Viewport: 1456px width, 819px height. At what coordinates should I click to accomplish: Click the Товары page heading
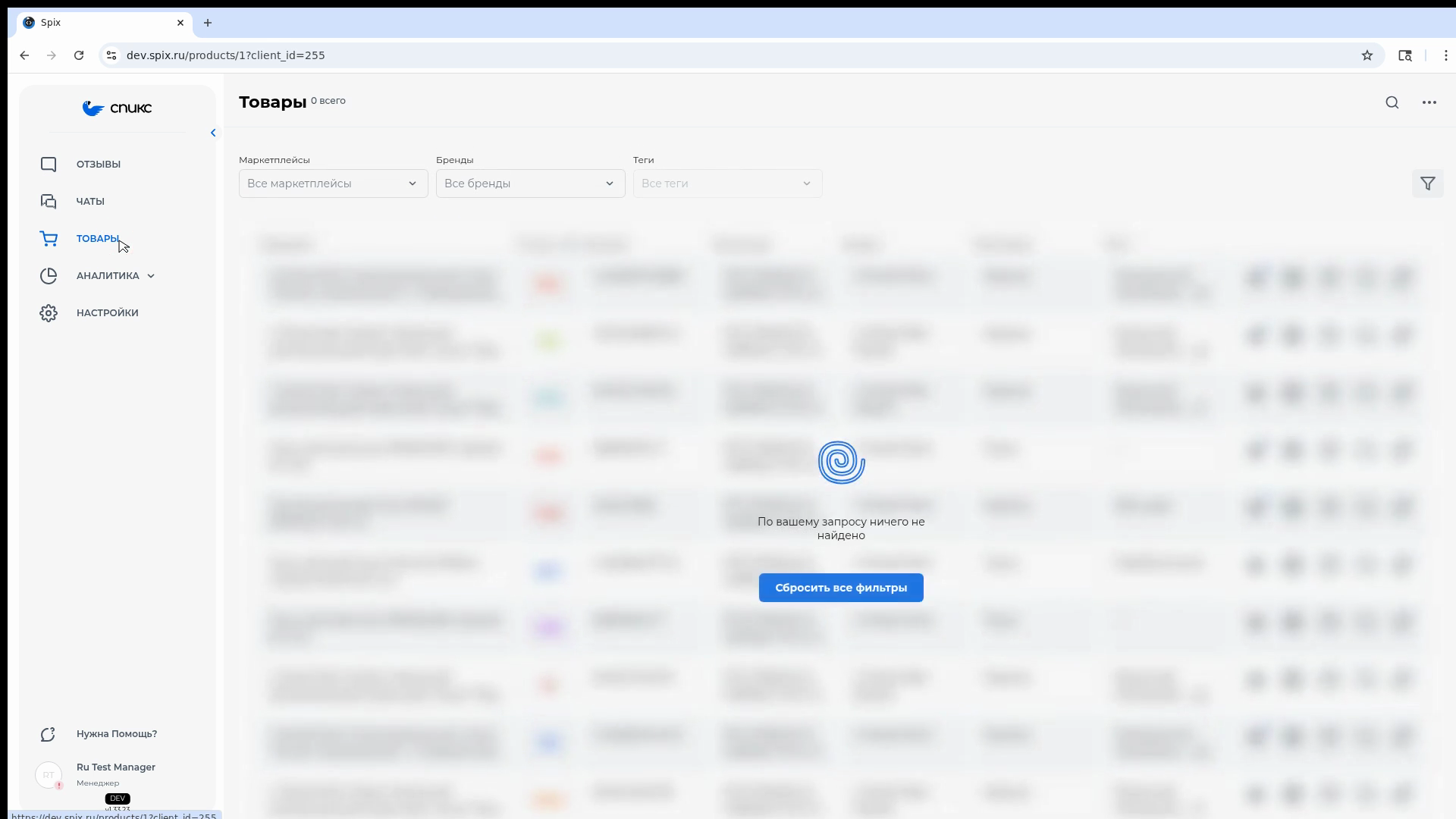pos(273,102)
